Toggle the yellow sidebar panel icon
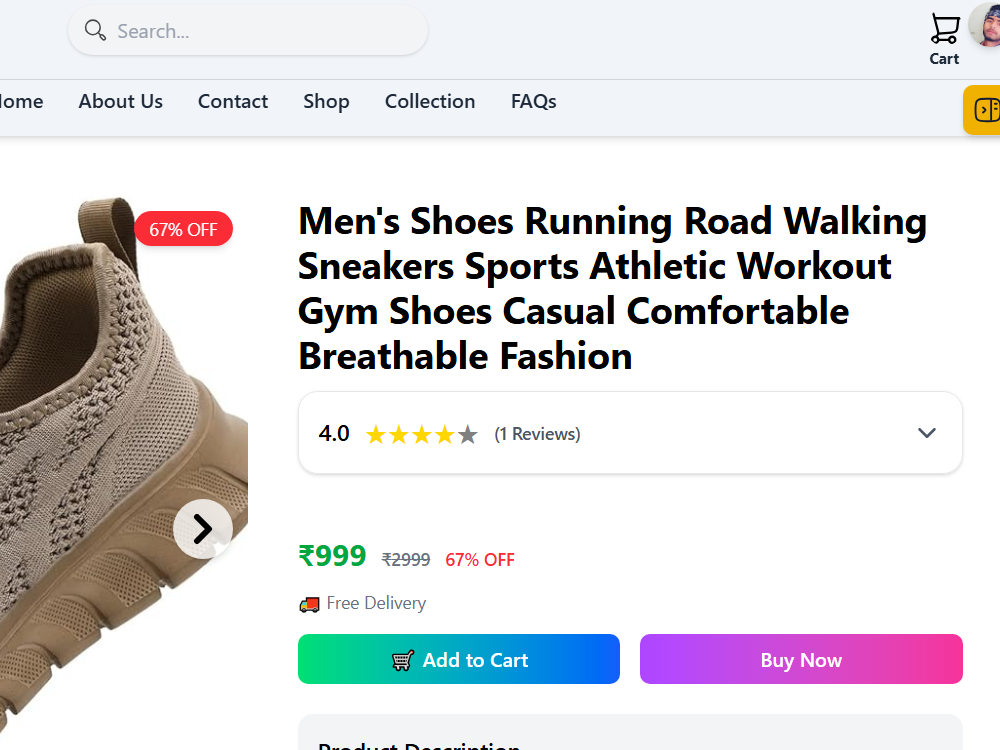 click(x=986, y=110)
